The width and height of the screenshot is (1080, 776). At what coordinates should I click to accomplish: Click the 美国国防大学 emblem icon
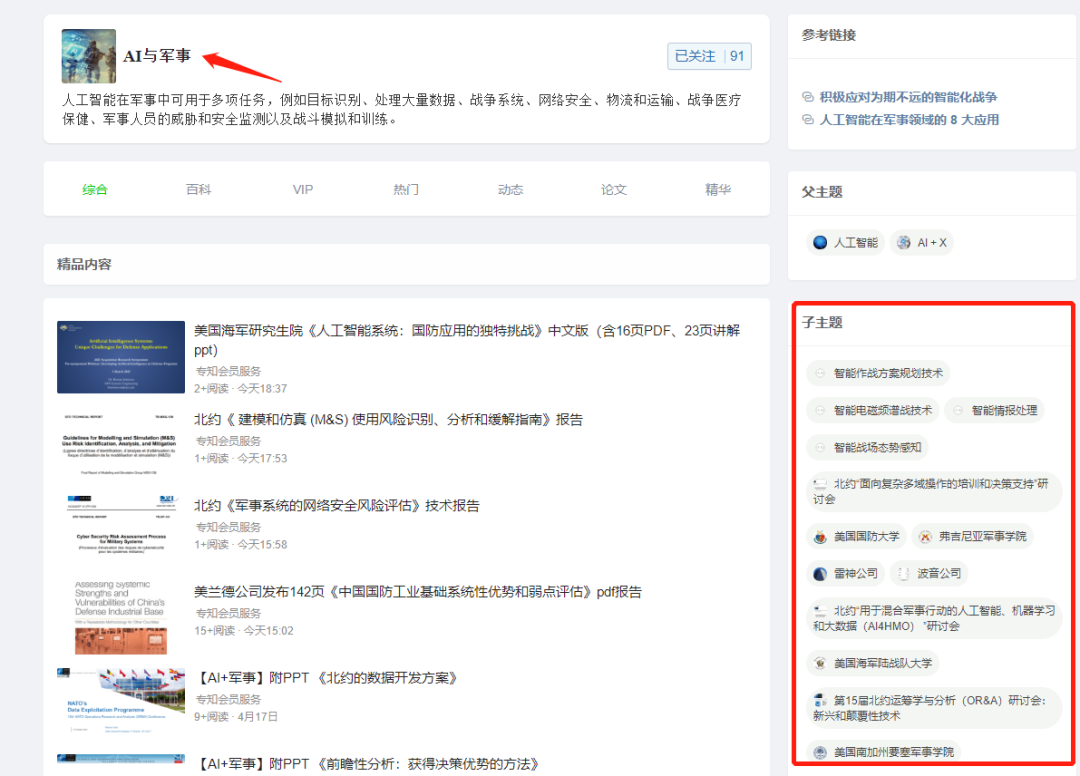(x=820, y=536)
